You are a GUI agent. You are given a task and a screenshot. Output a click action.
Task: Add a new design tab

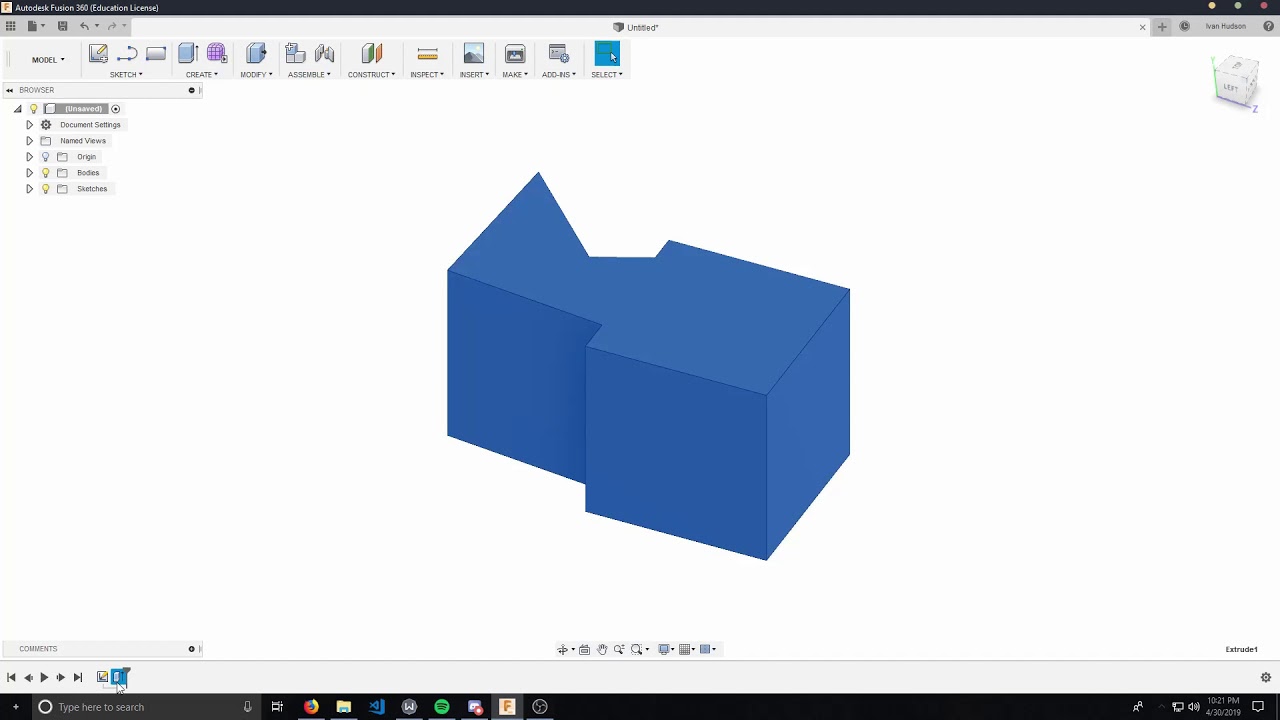tap(1162, 27)
